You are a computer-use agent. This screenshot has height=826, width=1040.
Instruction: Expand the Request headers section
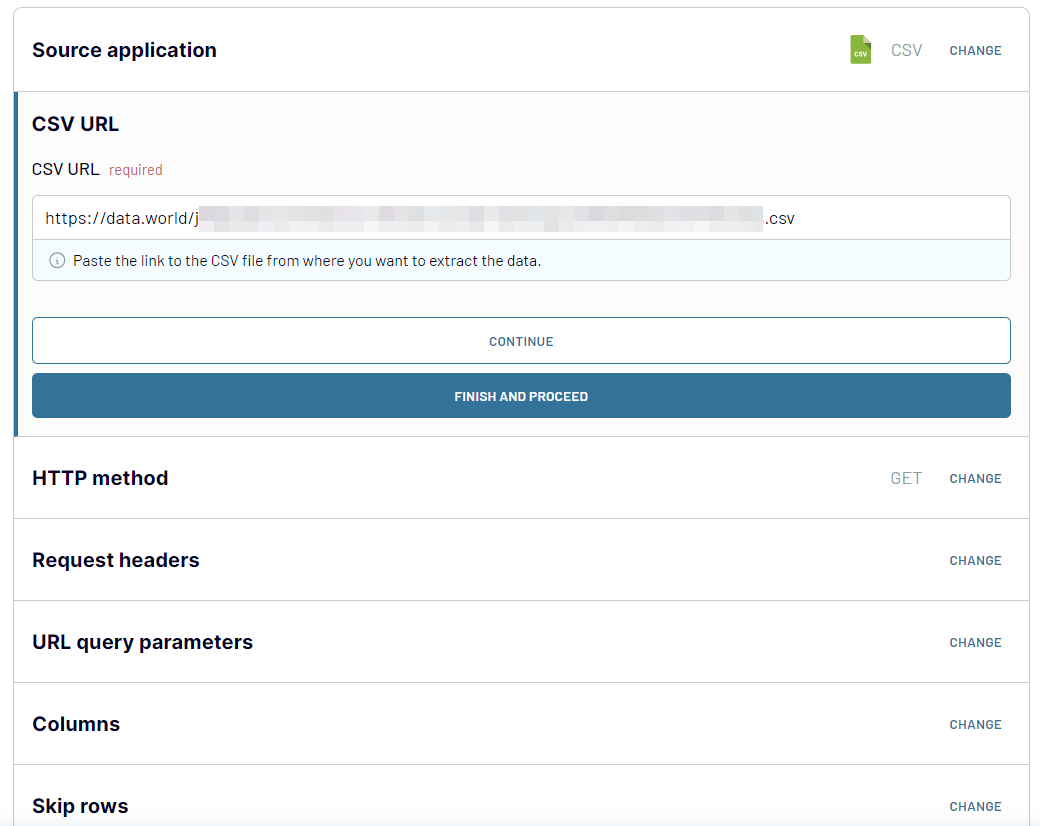[x=115, y=560]
